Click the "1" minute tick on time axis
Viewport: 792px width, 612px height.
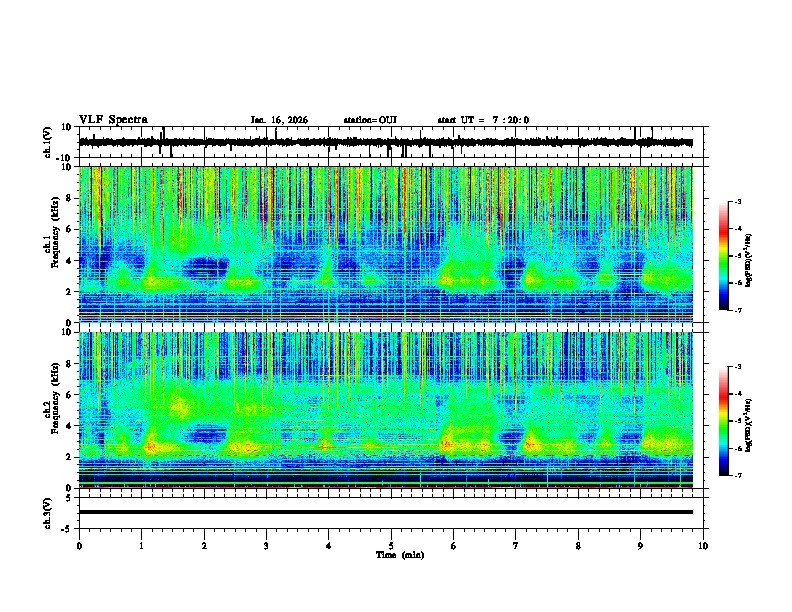(141, 546)
